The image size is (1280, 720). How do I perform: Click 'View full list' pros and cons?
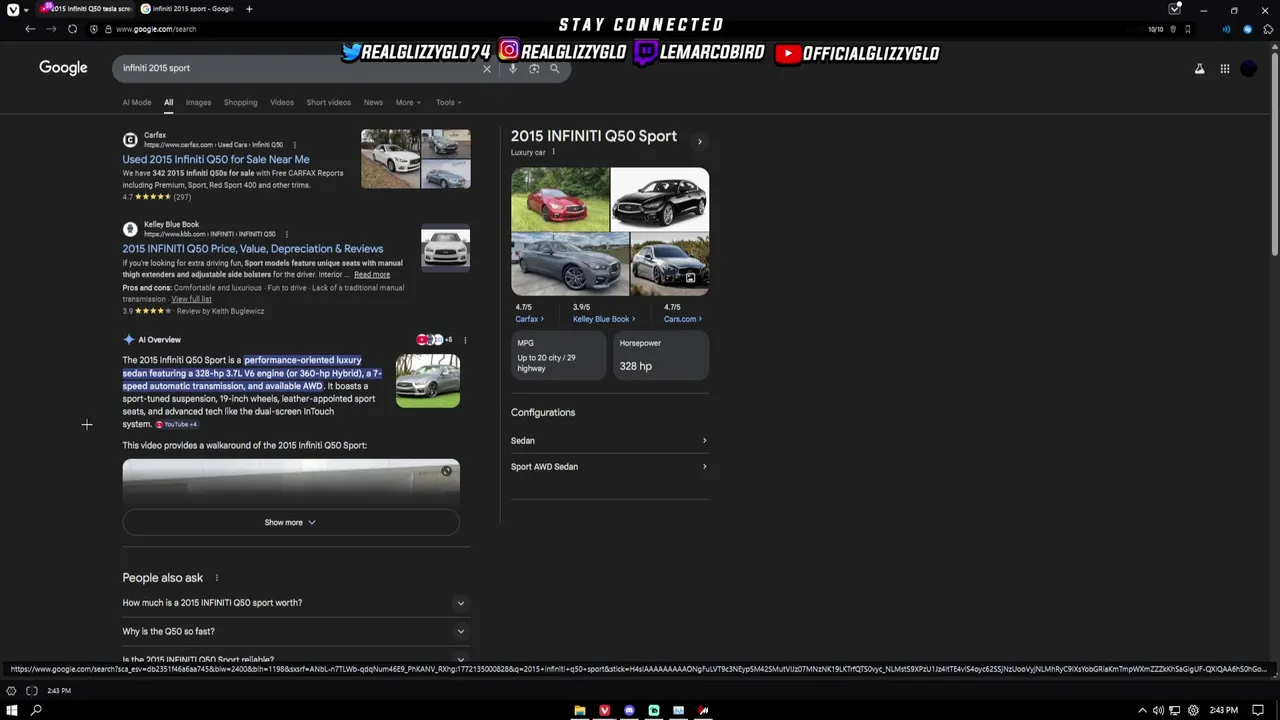pos(191,299)
